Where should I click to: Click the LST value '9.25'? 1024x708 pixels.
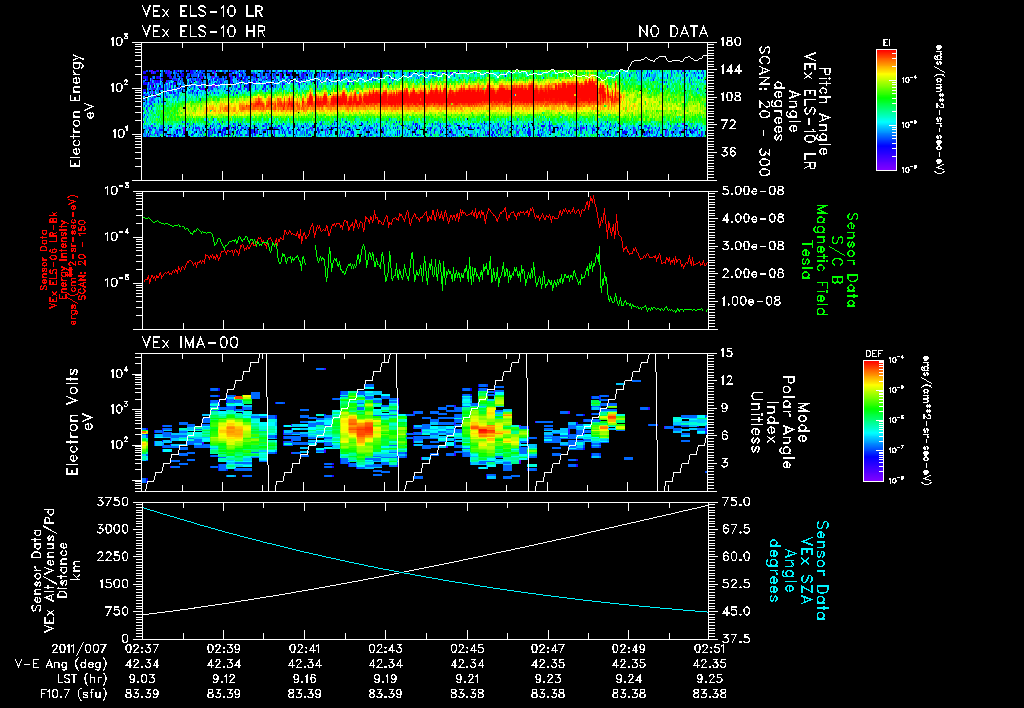click(709, 679)
